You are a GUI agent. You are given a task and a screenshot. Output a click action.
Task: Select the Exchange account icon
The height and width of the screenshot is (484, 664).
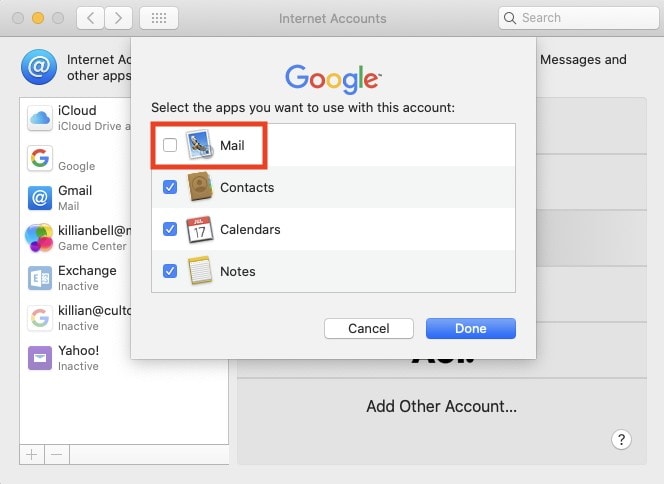(40, 278)
